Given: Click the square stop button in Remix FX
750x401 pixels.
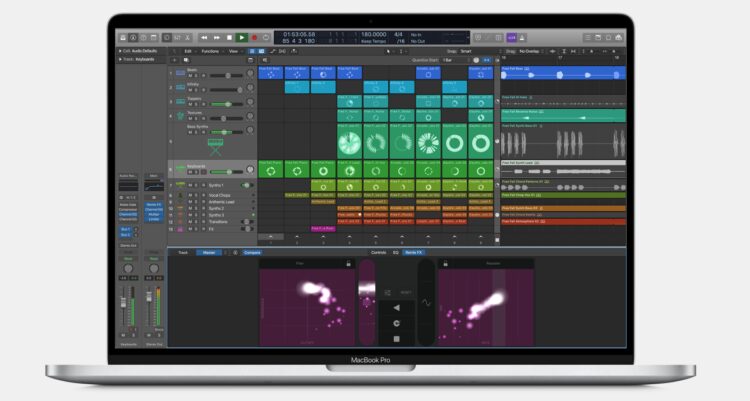Looking at the screenshot, I should point(396,337).
